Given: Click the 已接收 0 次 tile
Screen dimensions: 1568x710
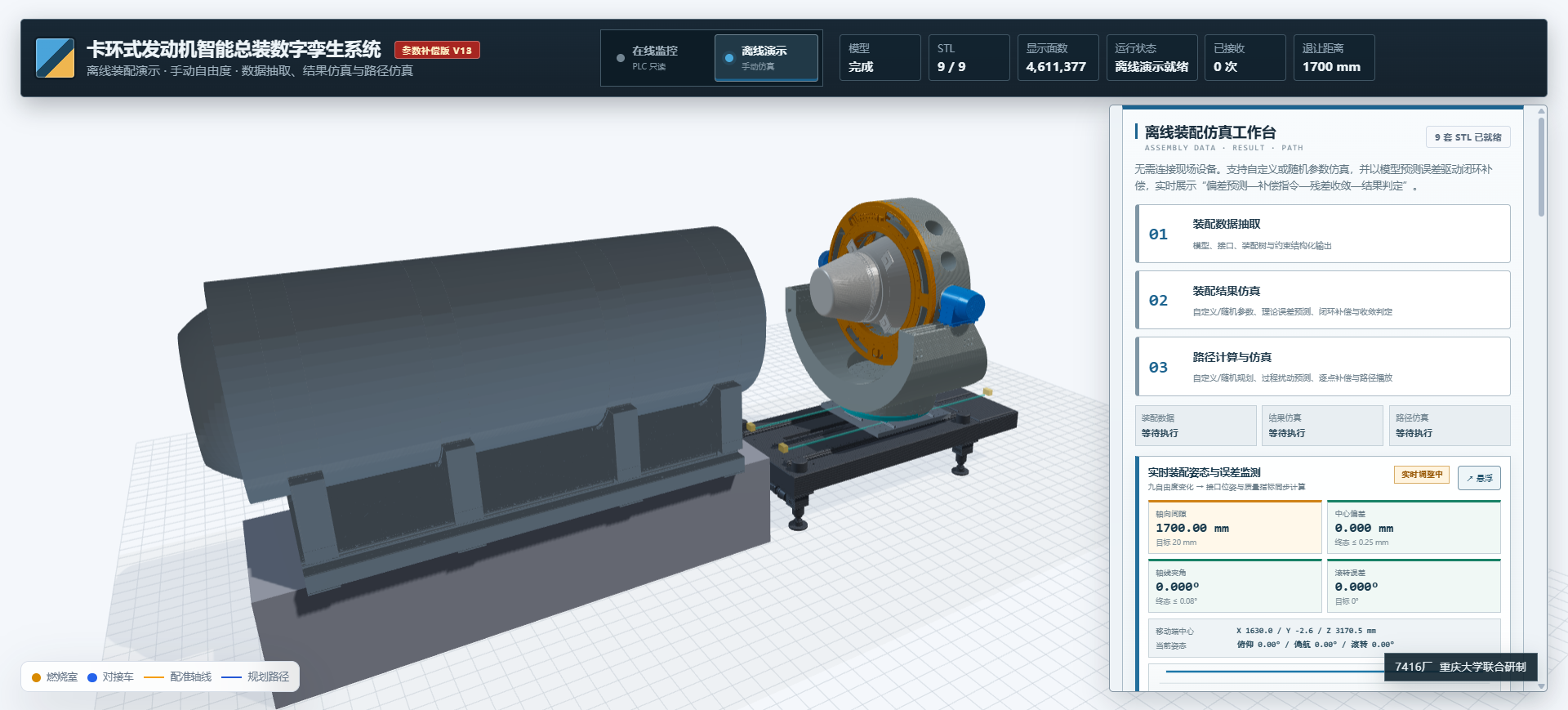Looking at the screenshot, I should (x=1245, y=58).
